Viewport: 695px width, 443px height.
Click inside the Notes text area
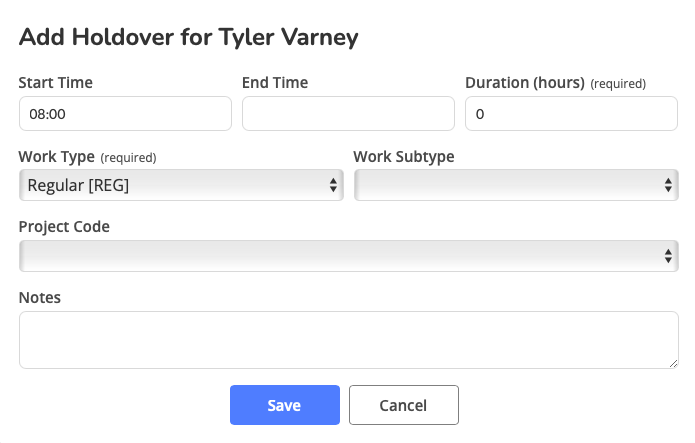349,340
